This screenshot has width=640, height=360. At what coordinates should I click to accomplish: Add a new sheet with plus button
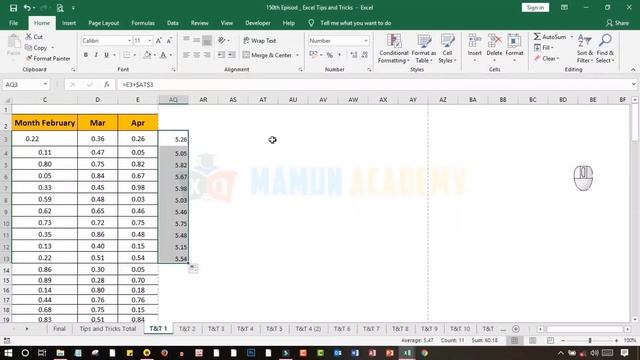(516, 329)
